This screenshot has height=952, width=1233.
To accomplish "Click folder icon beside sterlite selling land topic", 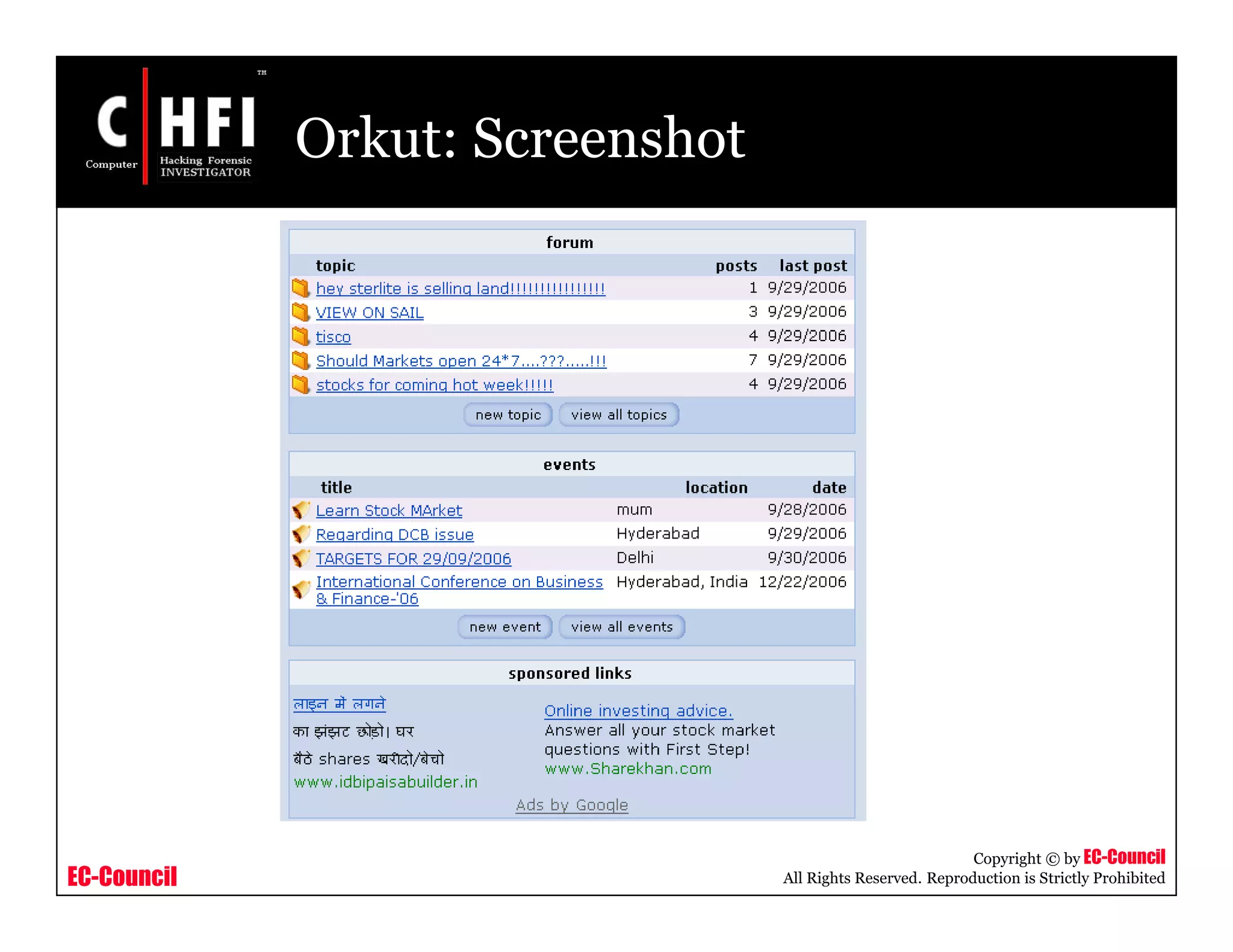I will [300, 288].
